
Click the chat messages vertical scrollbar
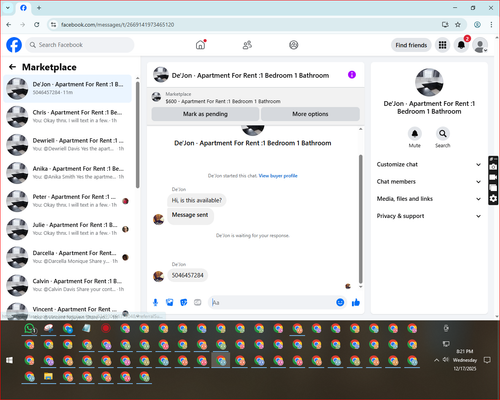click(360, 219)
